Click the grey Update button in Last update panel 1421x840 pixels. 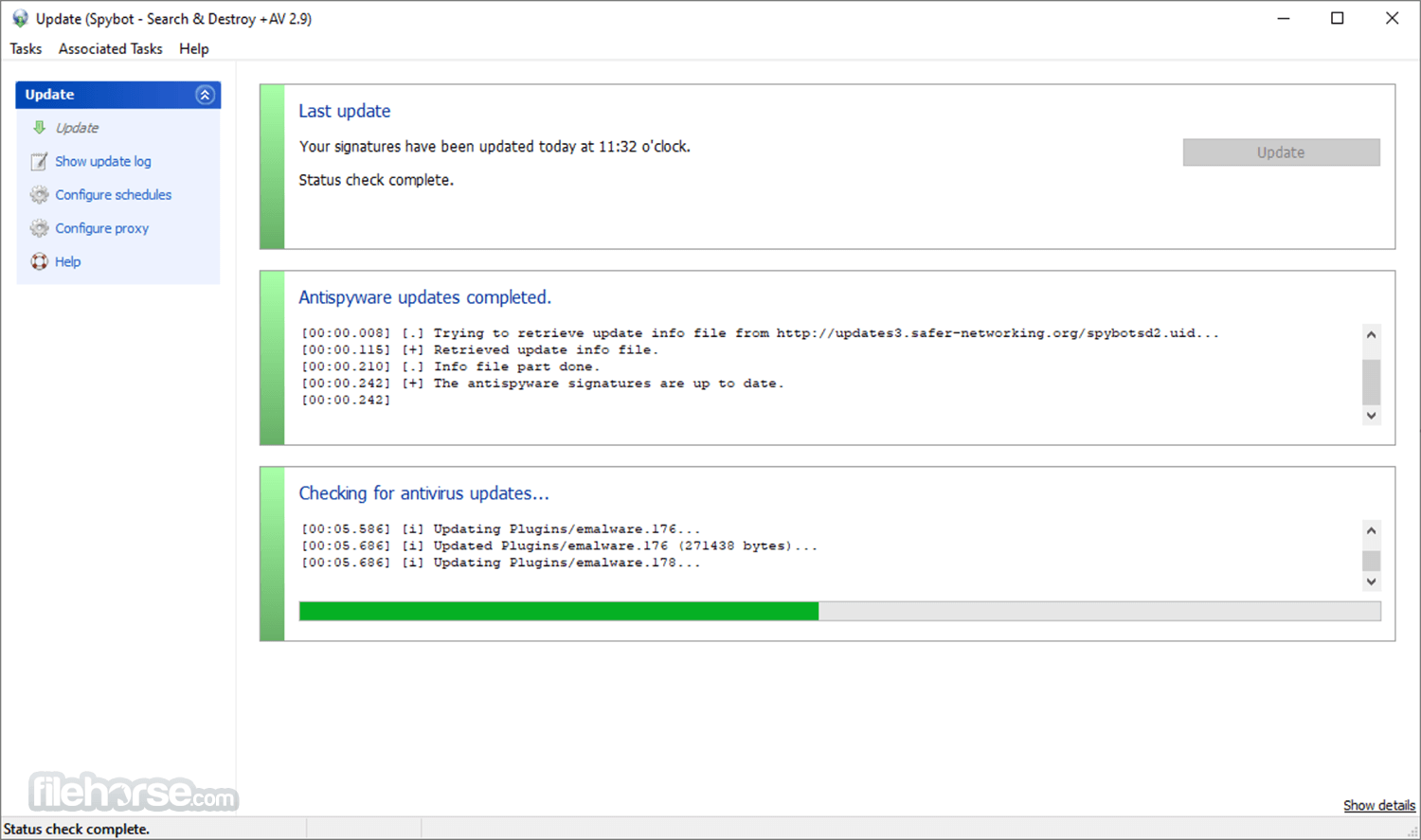(x=1281, y=152)
